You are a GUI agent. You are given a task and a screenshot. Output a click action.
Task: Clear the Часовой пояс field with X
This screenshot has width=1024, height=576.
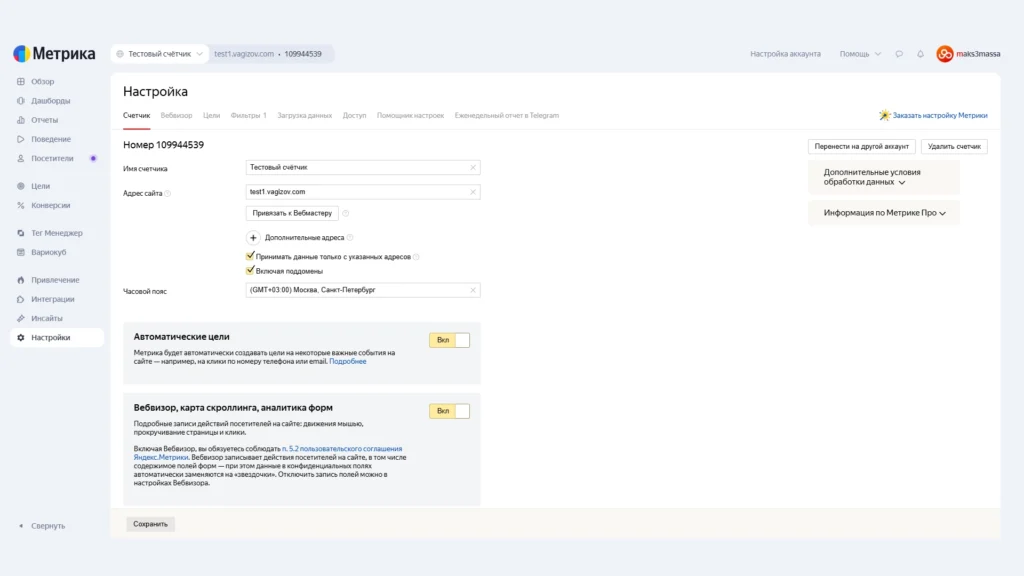point(473,290)
